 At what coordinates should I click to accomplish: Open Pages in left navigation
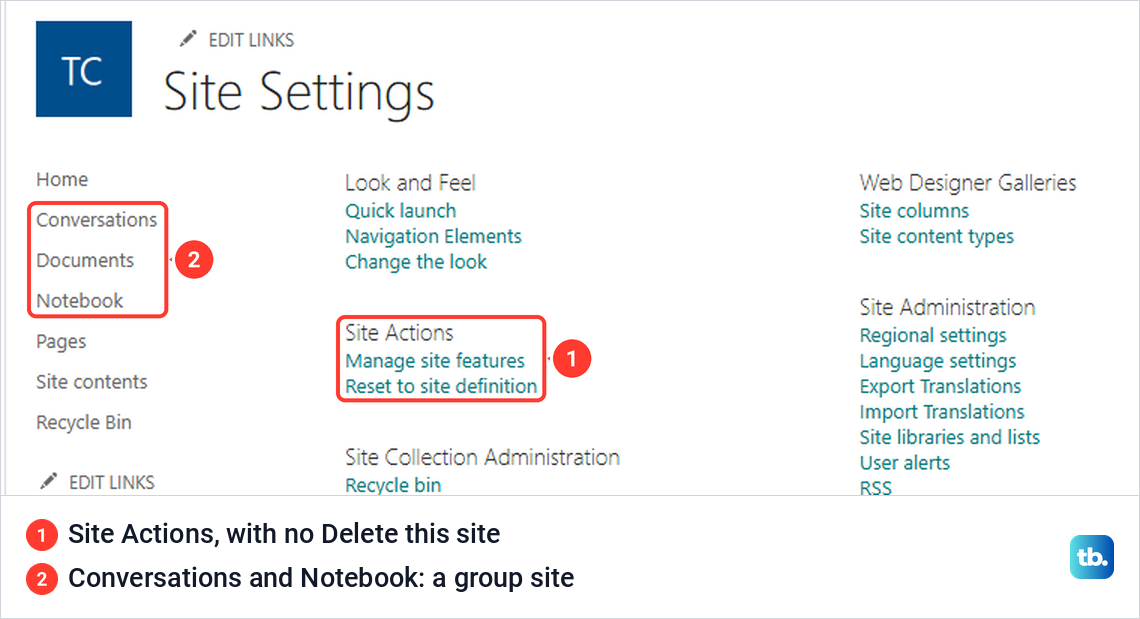coord(61,342)
